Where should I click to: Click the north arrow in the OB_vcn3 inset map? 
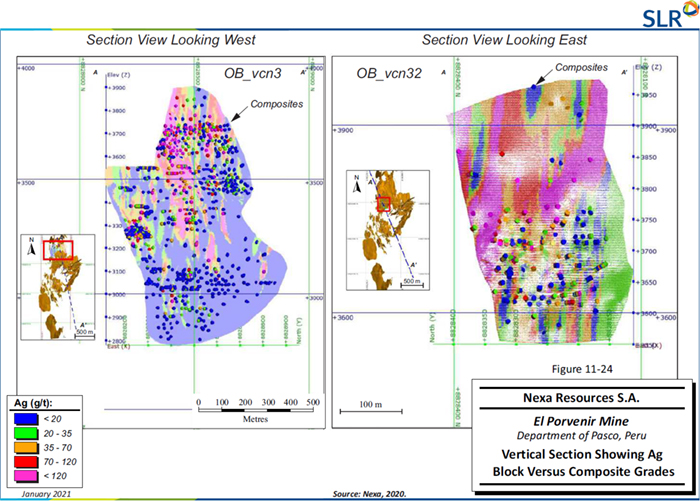click(x=31, y=247)
